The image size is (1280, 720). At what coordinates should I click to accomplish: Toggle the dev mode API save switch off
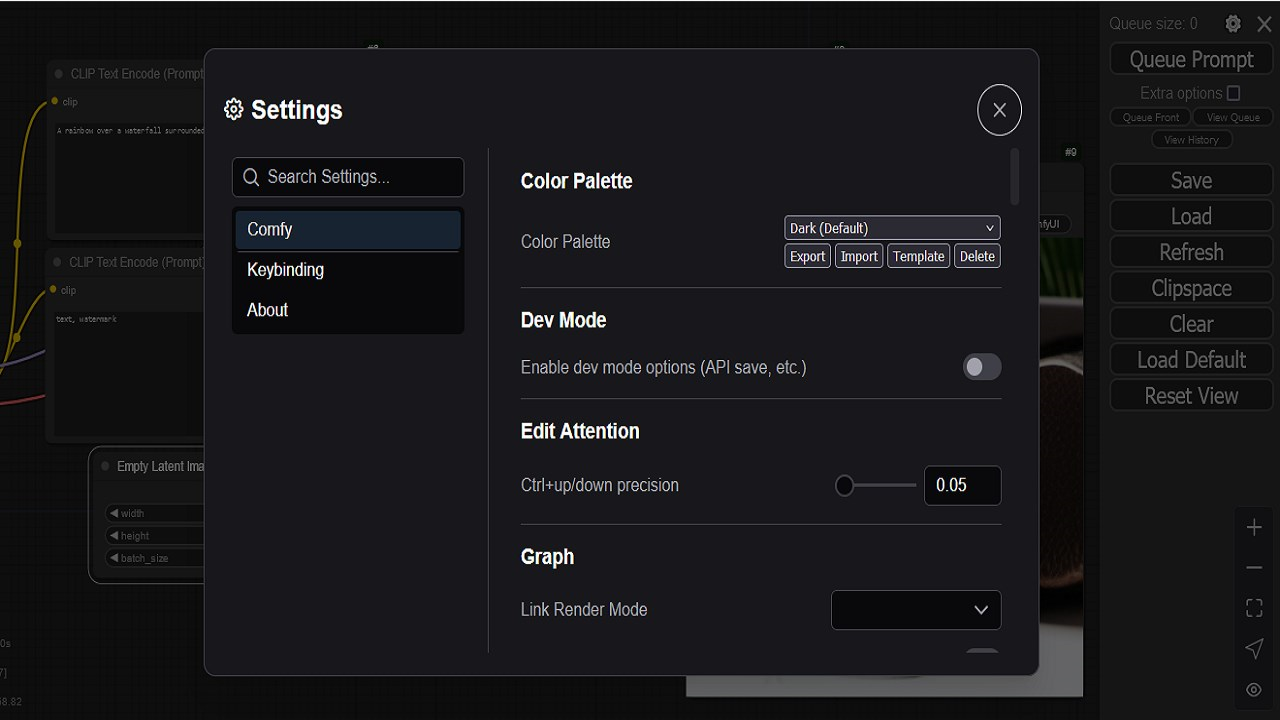click(981, 367)
